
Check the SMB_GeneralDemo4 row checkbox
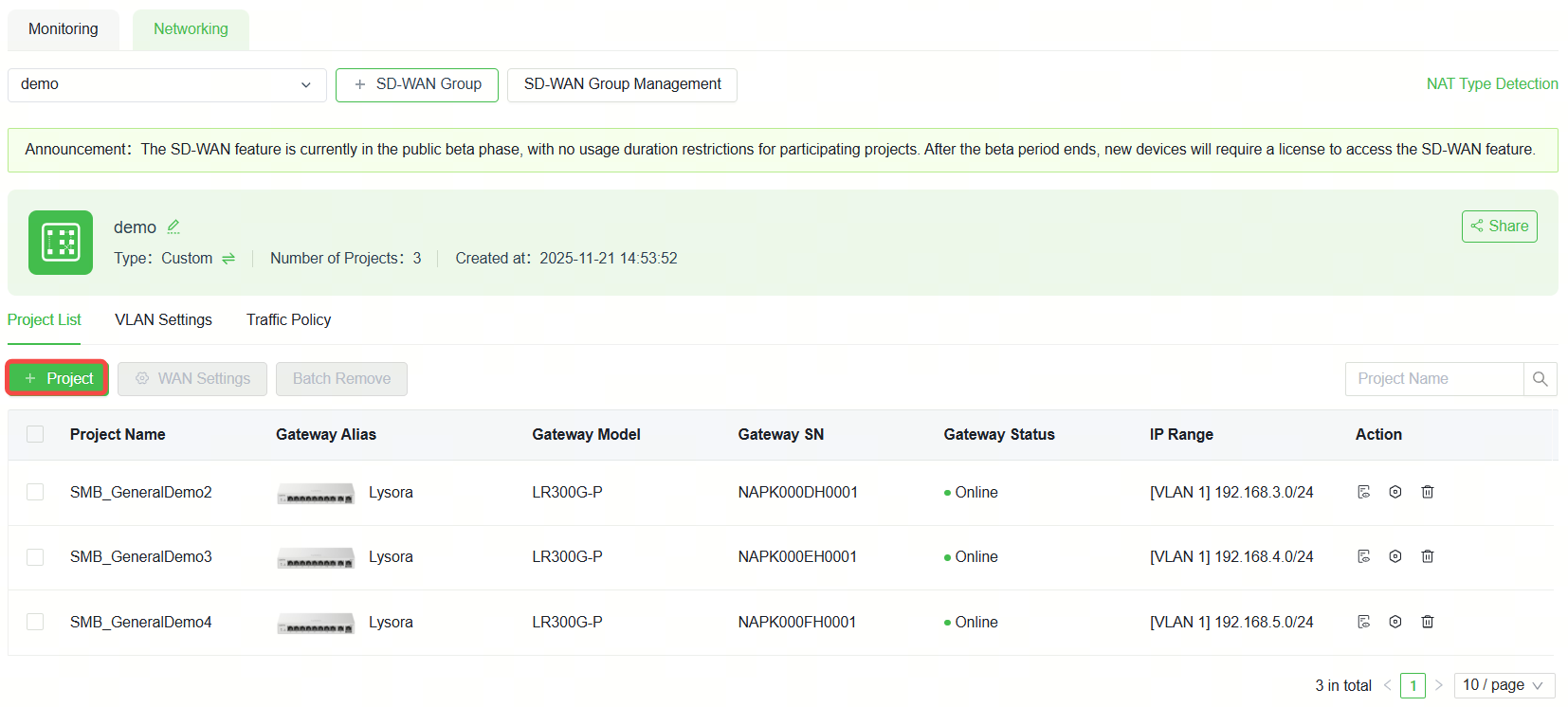tap(35, 622)
